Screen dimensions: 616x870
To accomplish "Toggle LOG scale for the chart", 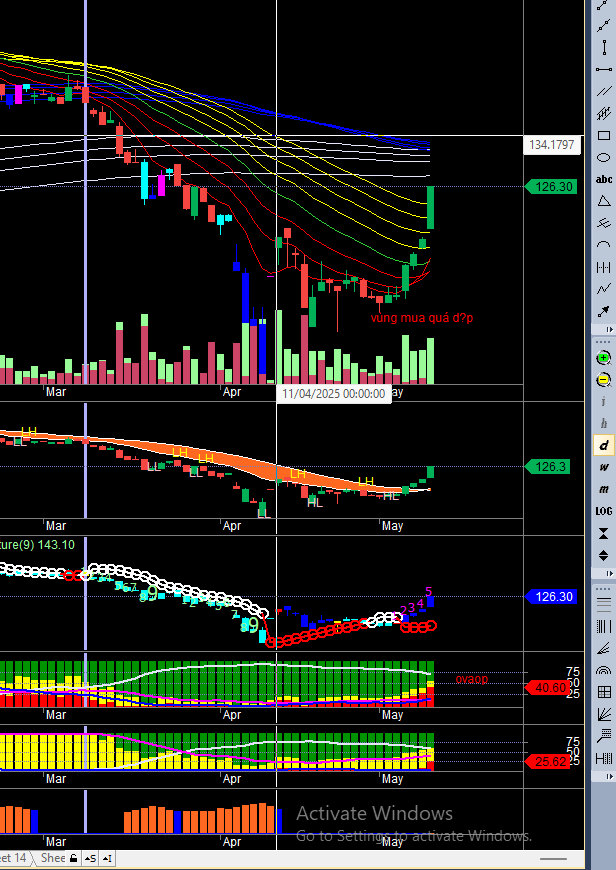I will [604, 511].
